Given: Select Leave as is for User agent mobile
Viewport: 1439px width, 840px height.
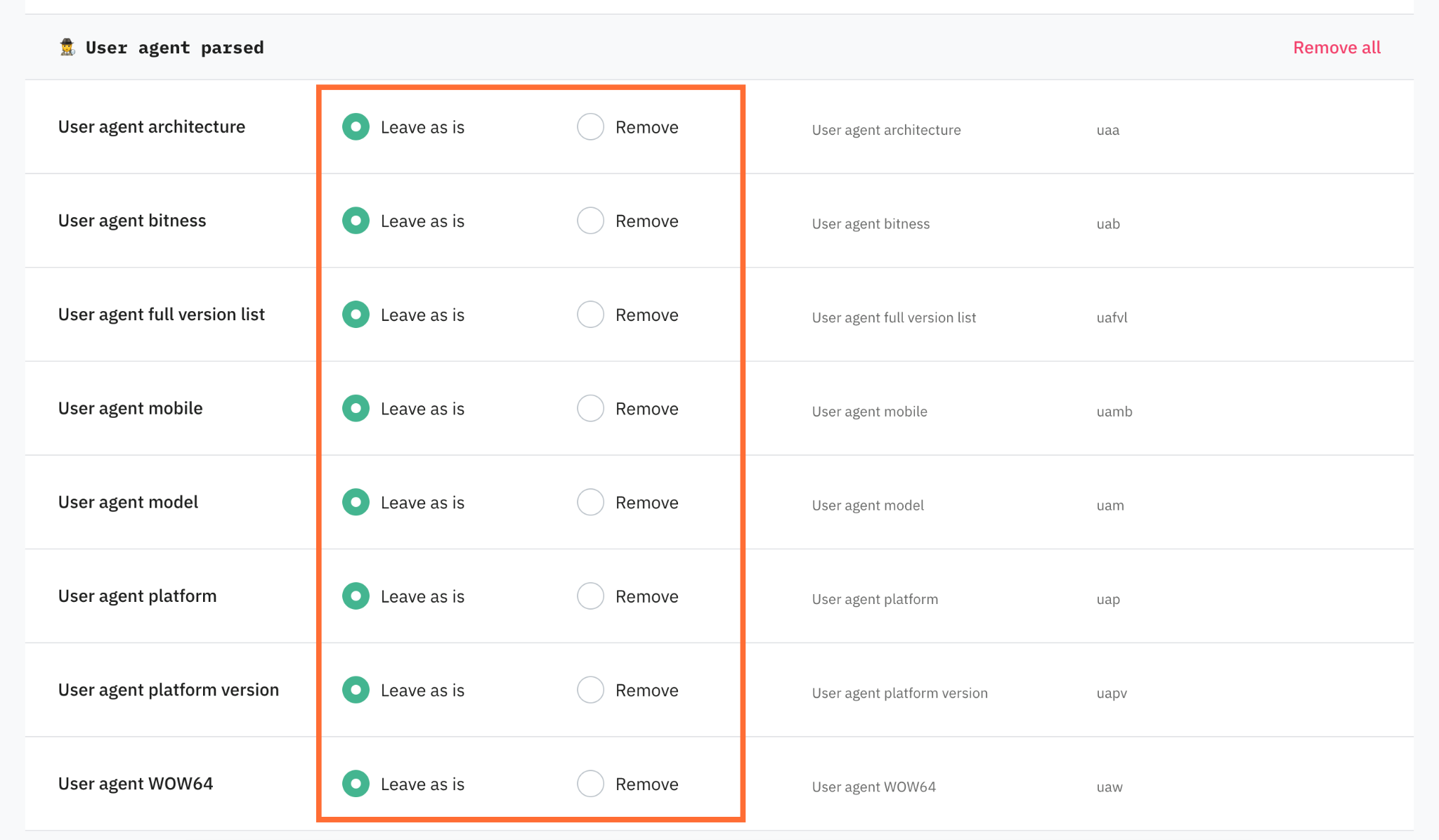Looking at the screenshot, I should click(356, 408).
